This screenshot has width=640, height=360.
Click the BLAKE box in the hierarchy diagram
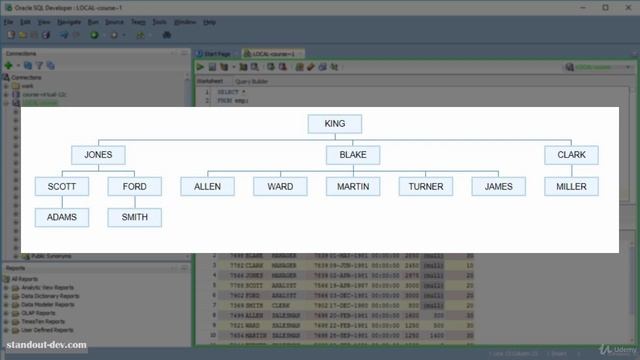(x=353, y=155)
